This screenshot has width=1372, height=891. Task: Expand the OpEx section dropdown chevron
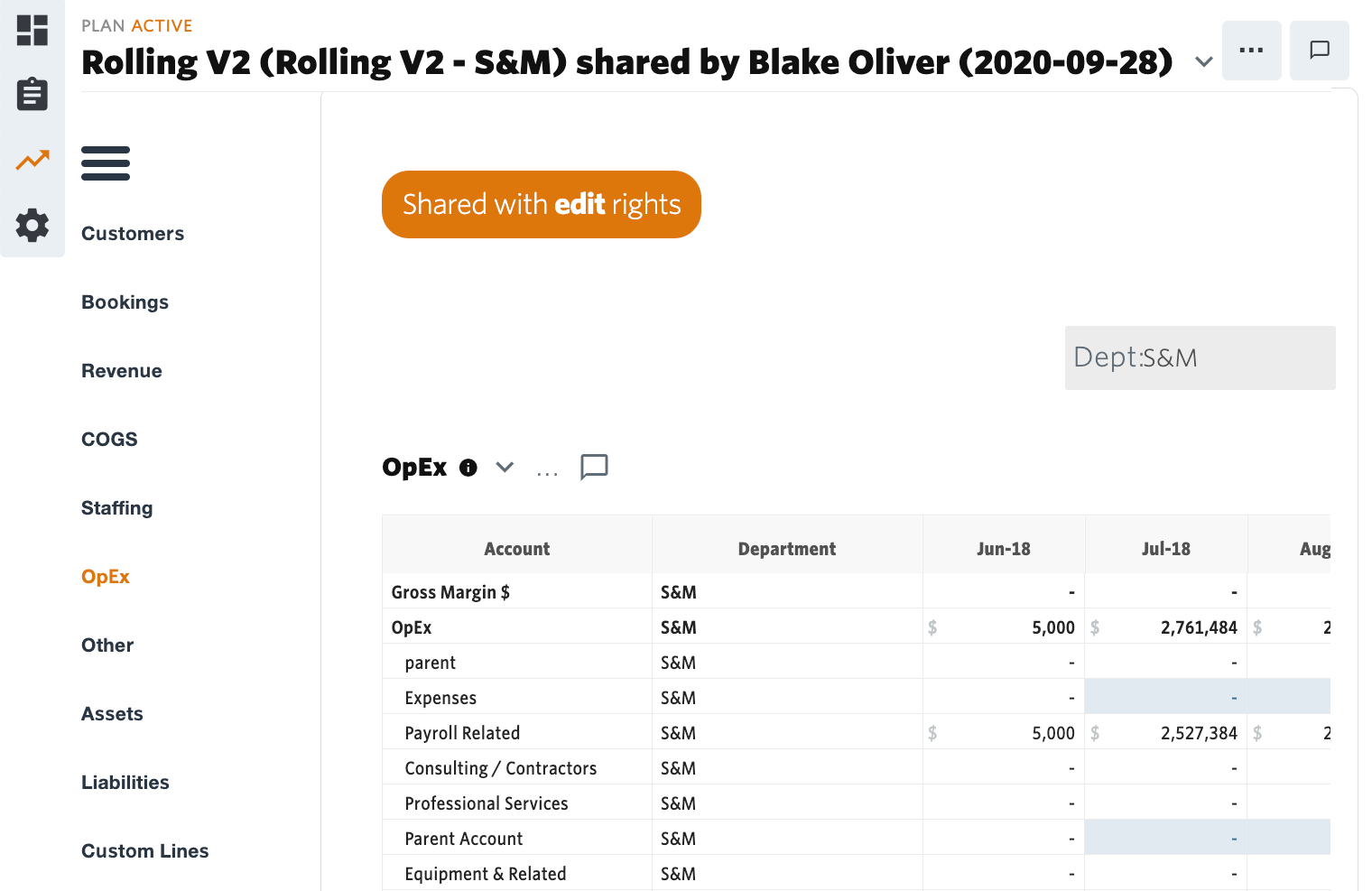pos(505,468)
